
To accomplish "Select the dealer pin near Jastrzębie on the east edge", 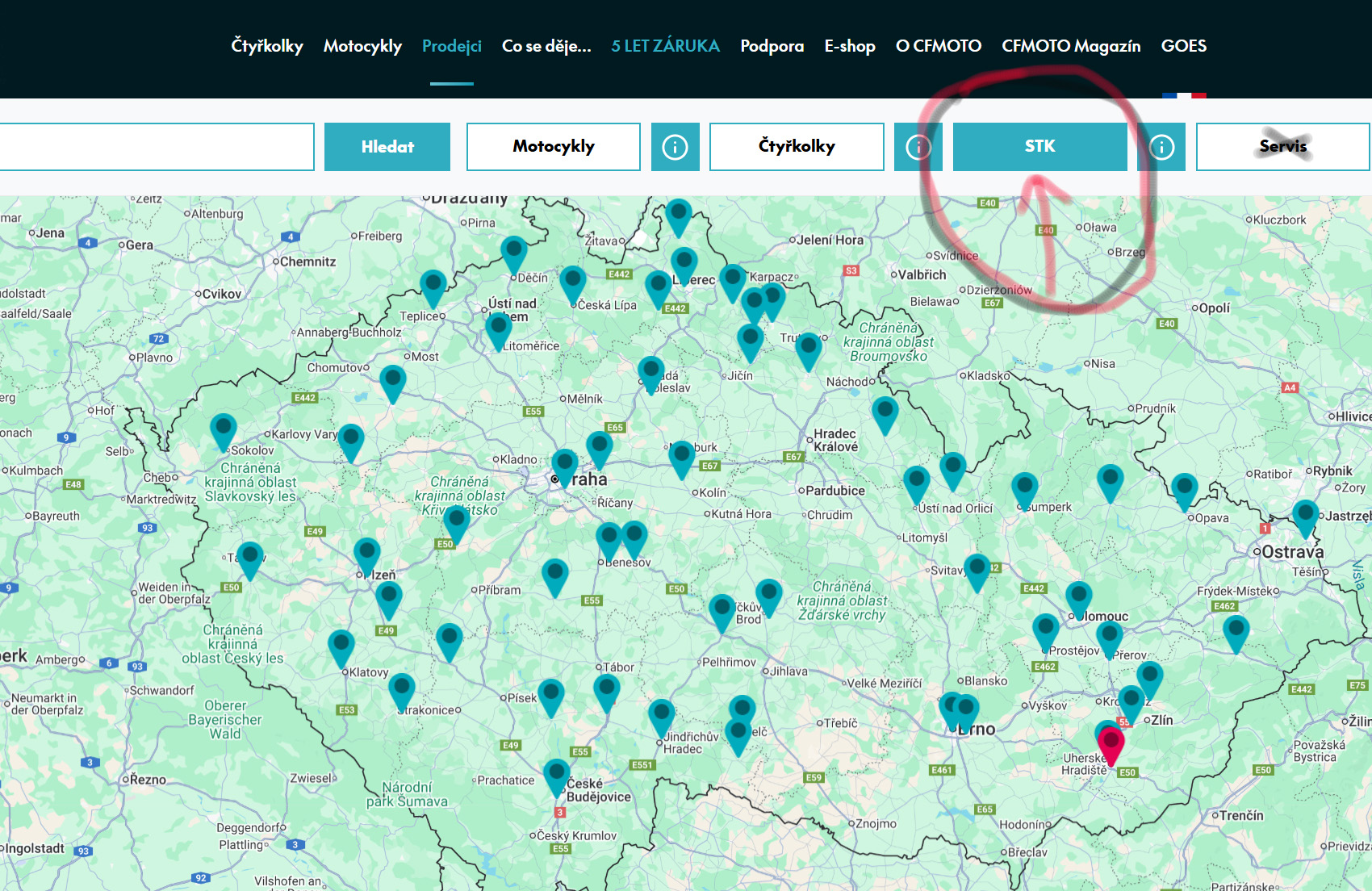I will pyautogui.click(x=1305, y=517).
